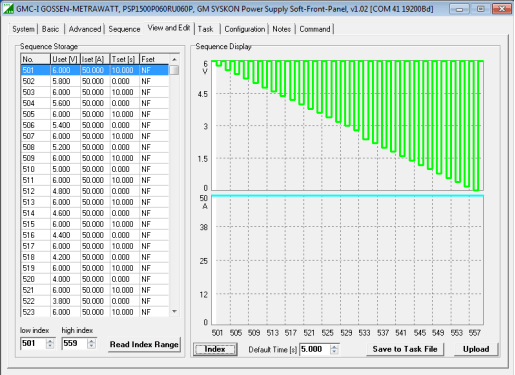Switch to the Sequence tab

click(x=124, y=29)
